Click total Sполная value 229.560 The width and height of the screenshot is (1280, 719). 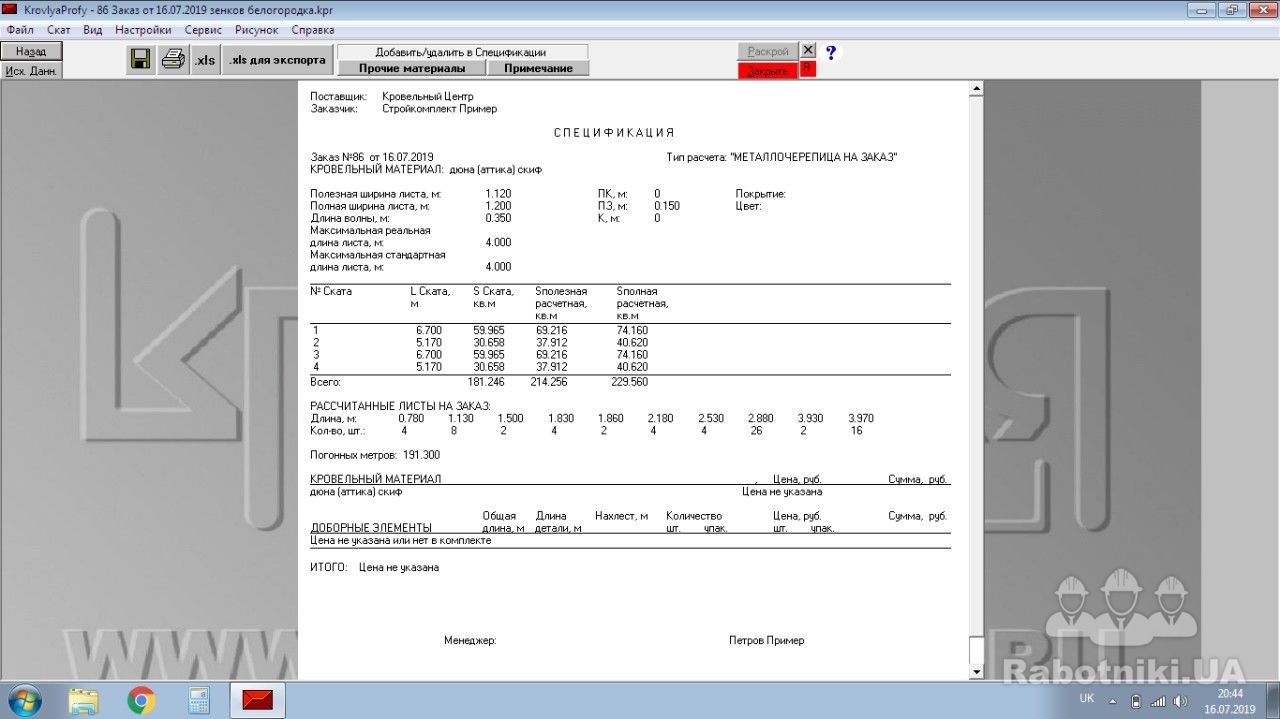(629, 382)
